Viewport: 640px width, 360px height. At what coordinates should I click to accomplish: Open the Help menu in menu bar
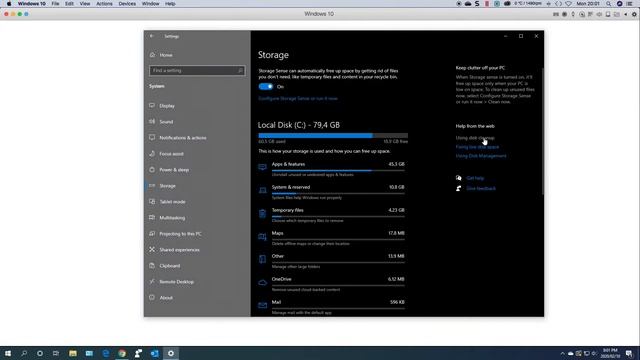170,4
